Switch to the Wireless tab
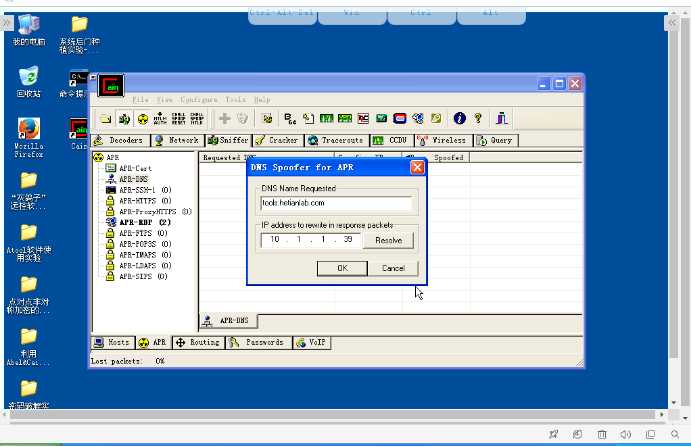Image resolution: width=691 pixels, height=447 pixels. point(443,140)
